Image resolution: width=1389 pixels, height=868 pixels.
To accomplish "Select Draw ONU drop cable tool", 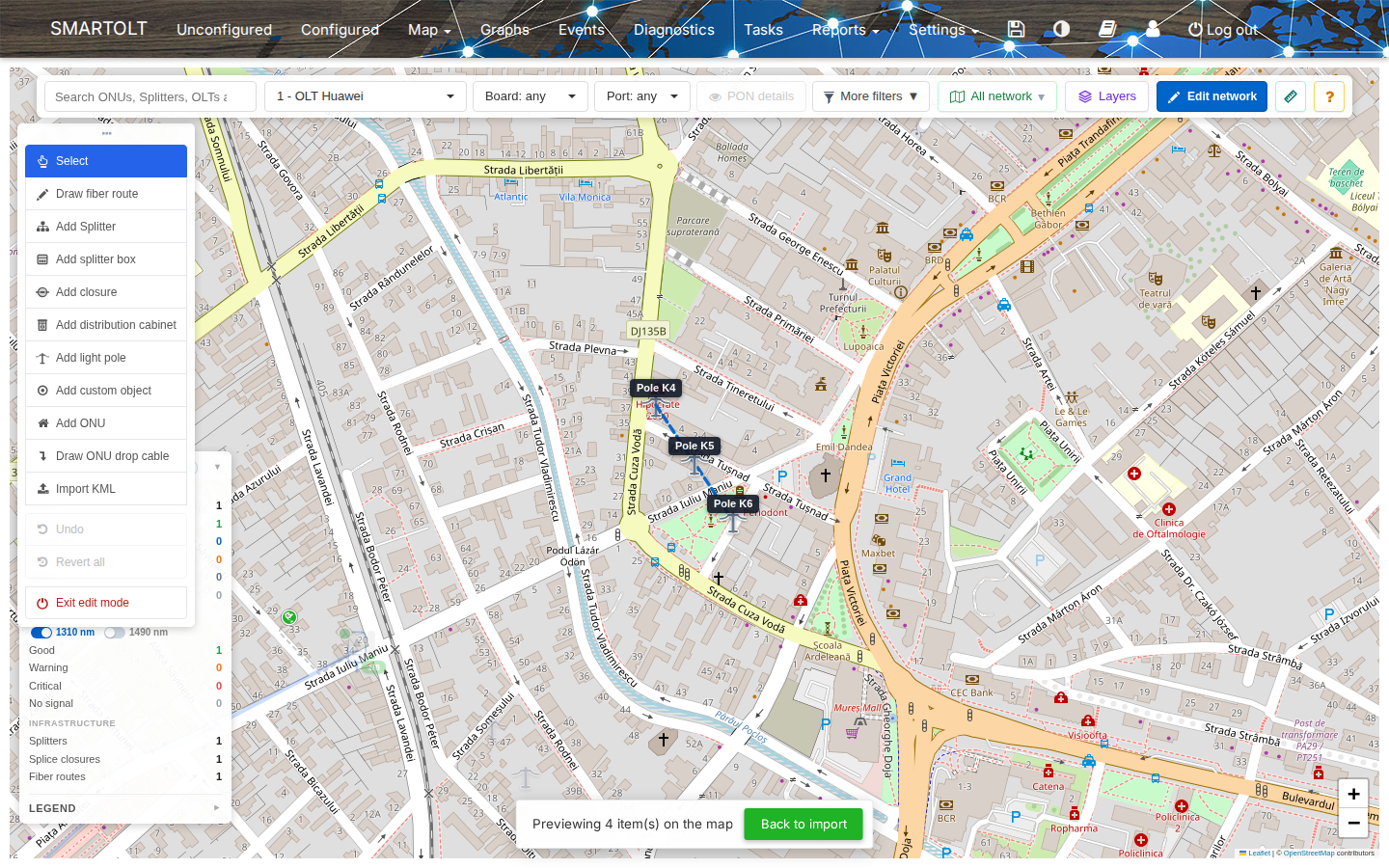I will pos(106,456).
